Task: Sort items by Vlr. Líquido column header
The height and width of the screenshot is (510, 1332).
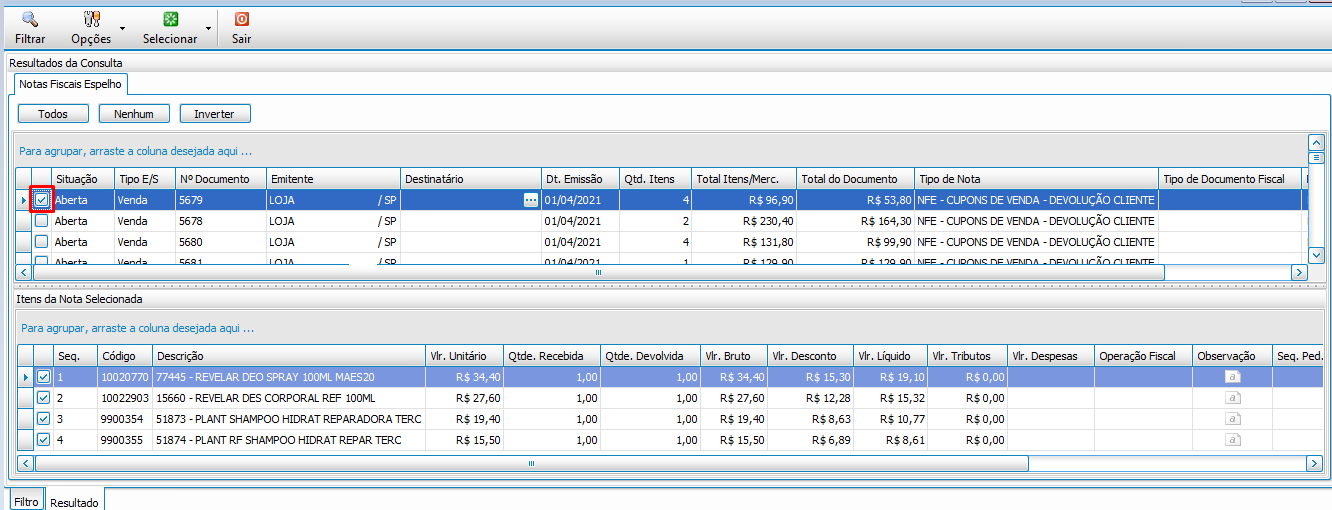Action: 889,356
